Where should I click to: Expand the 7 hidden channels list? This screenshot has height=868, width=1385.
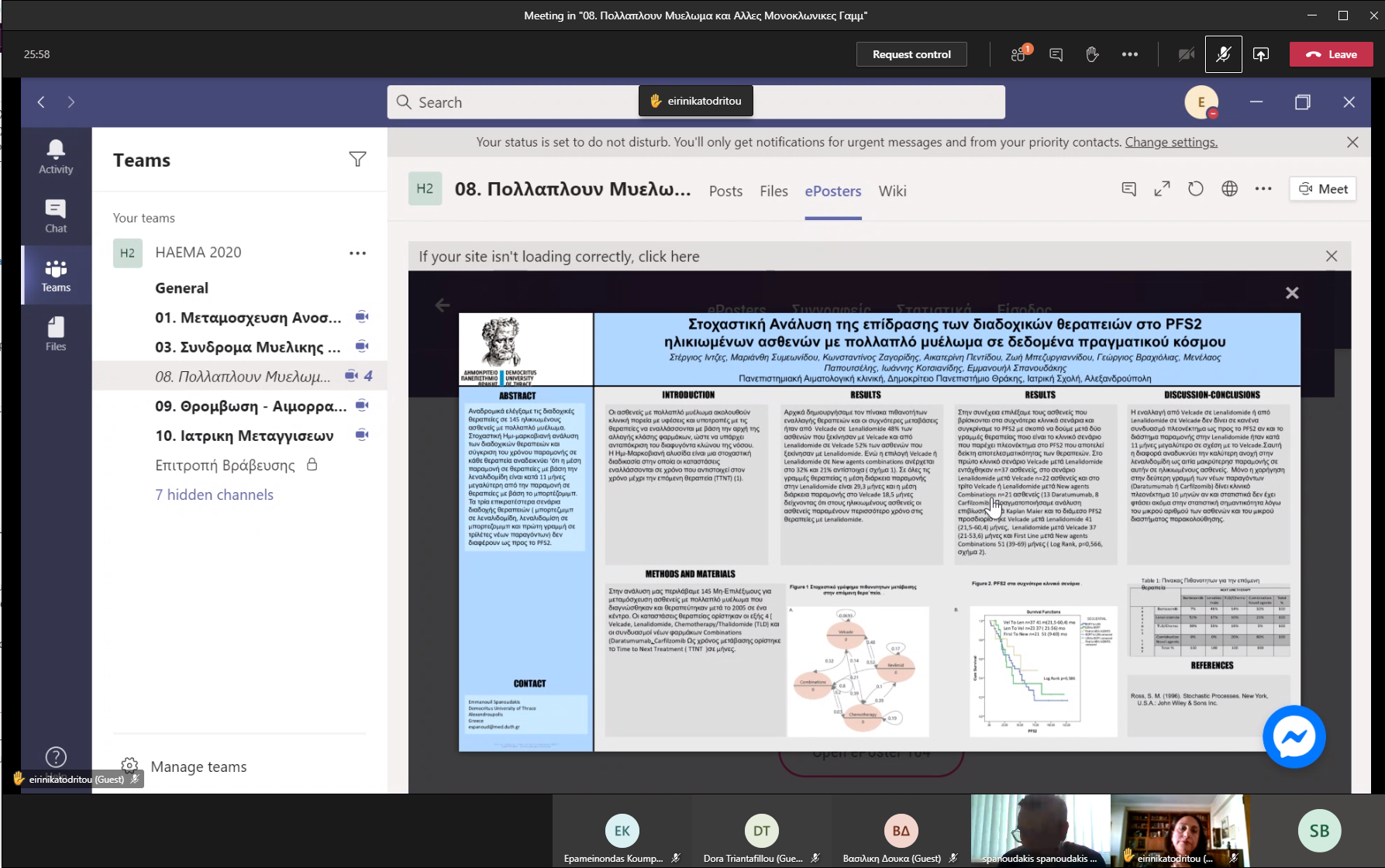click(x=214, y=494)
